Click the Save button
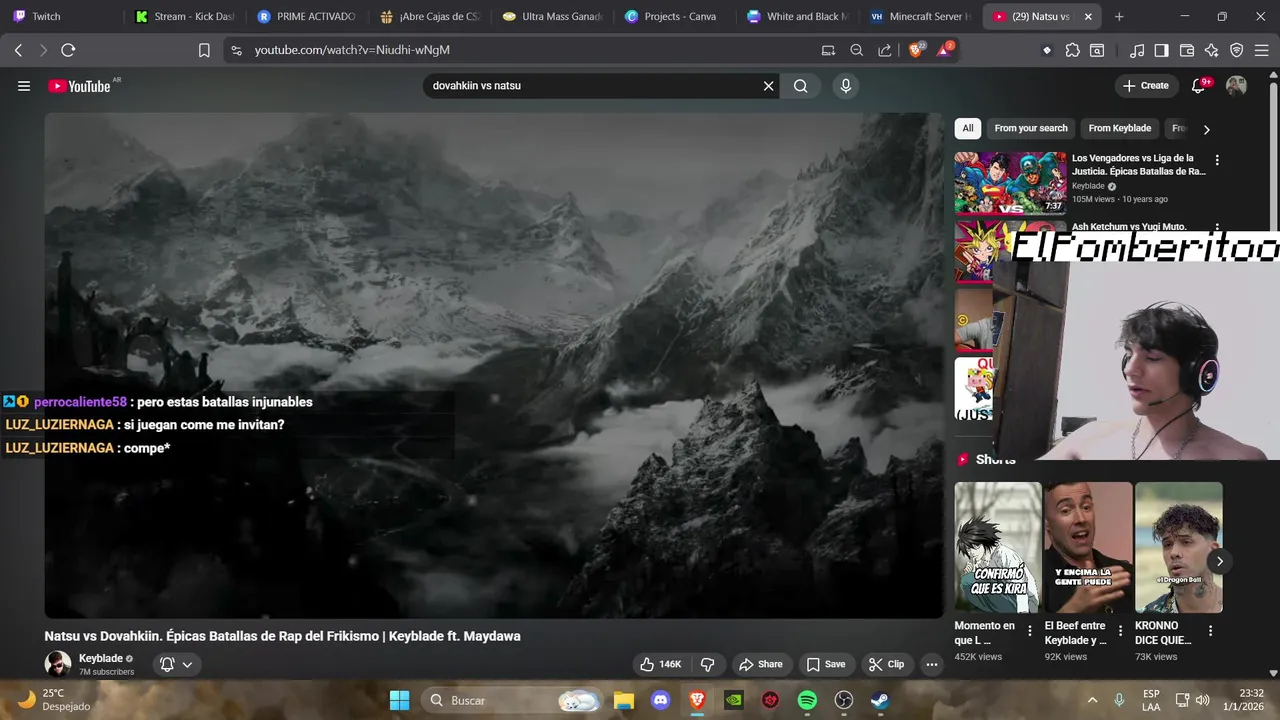 (826, 664)
